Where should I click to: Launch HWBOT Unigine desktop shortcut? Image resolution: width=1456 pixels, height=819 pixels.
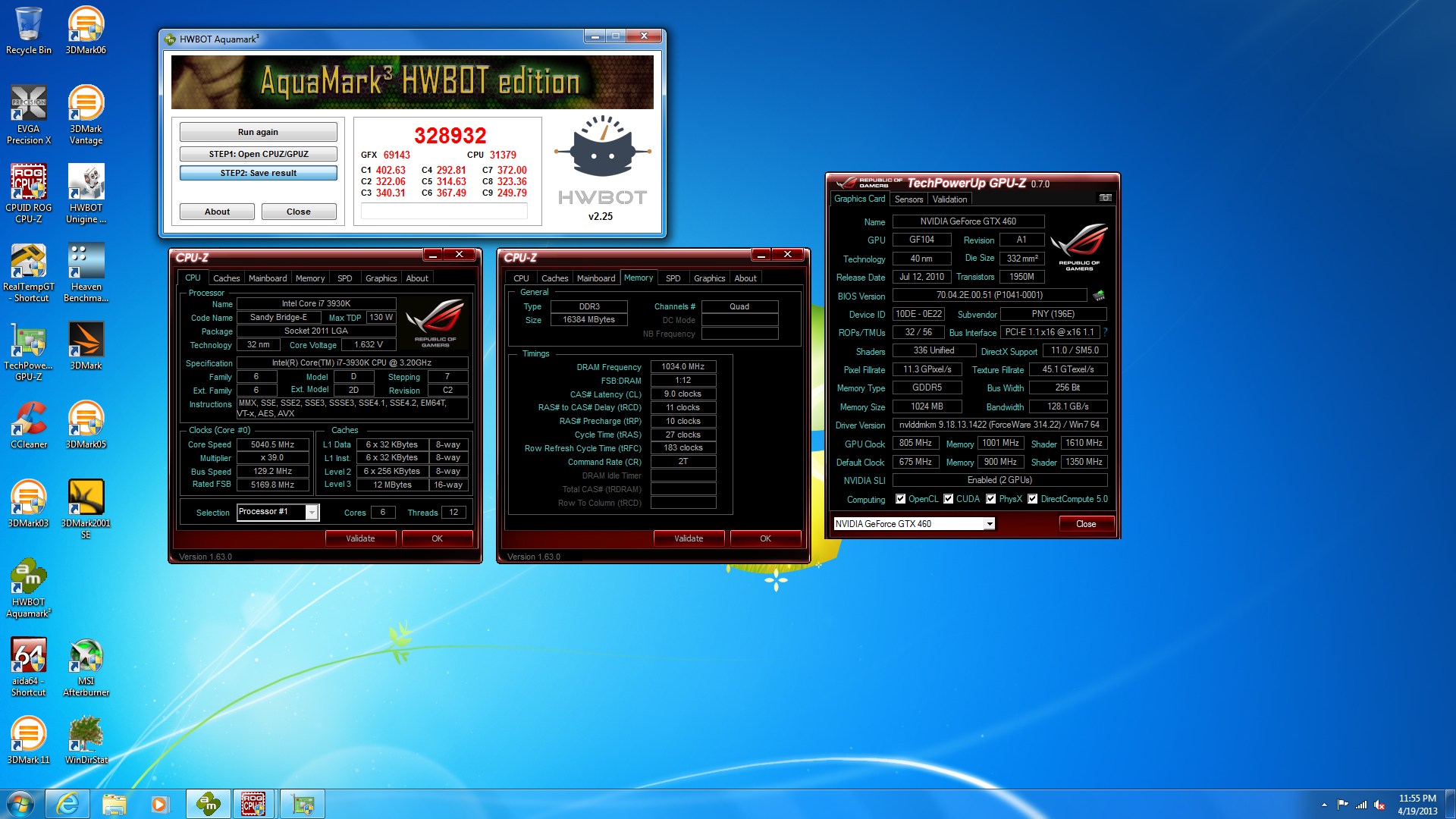[x=86, y=193]
